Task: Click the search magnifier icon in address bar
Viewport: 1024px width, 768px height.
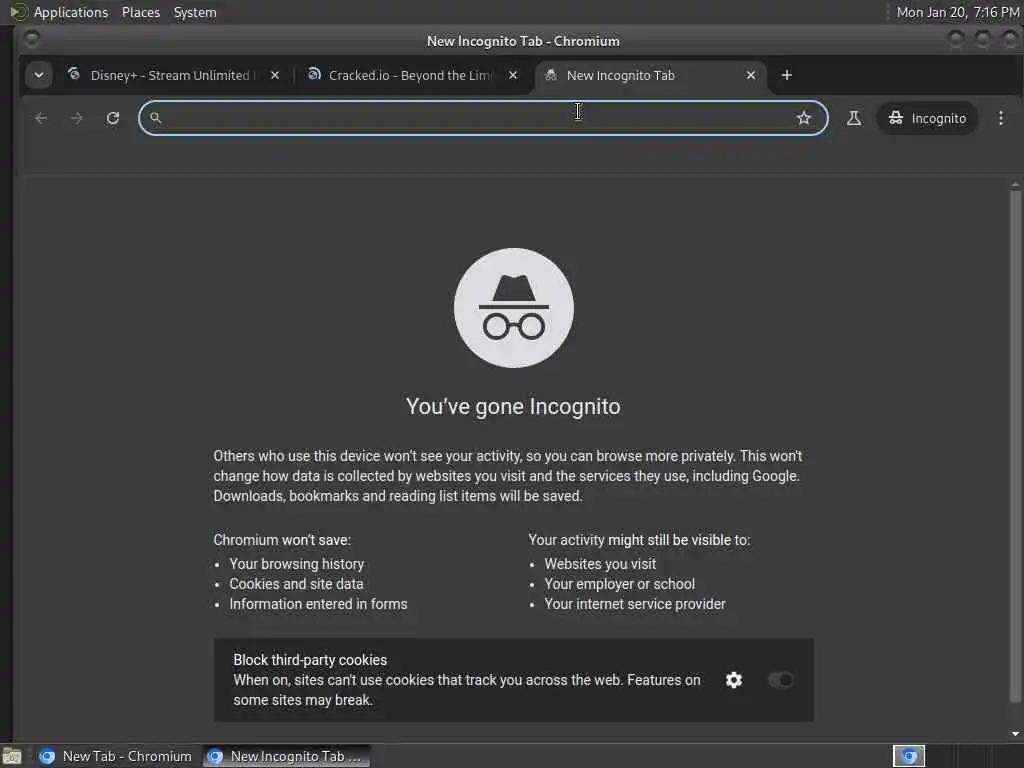Action: pyautogui.click(x=155, y=118)
